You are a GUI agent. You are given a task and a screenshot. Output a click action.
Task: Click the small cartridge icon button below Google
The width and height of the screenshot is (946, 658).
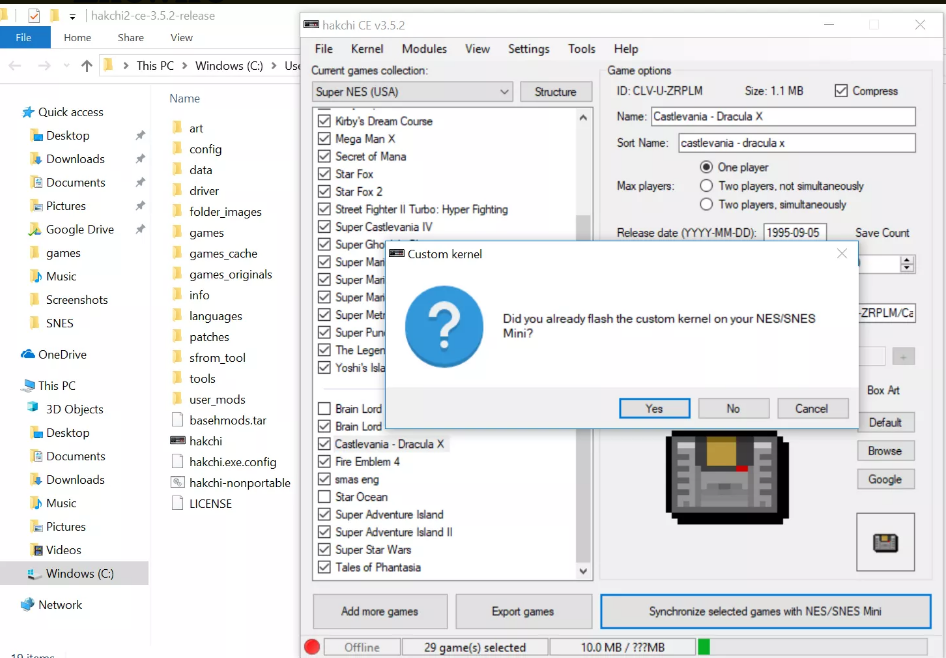(x=885, y=542)
